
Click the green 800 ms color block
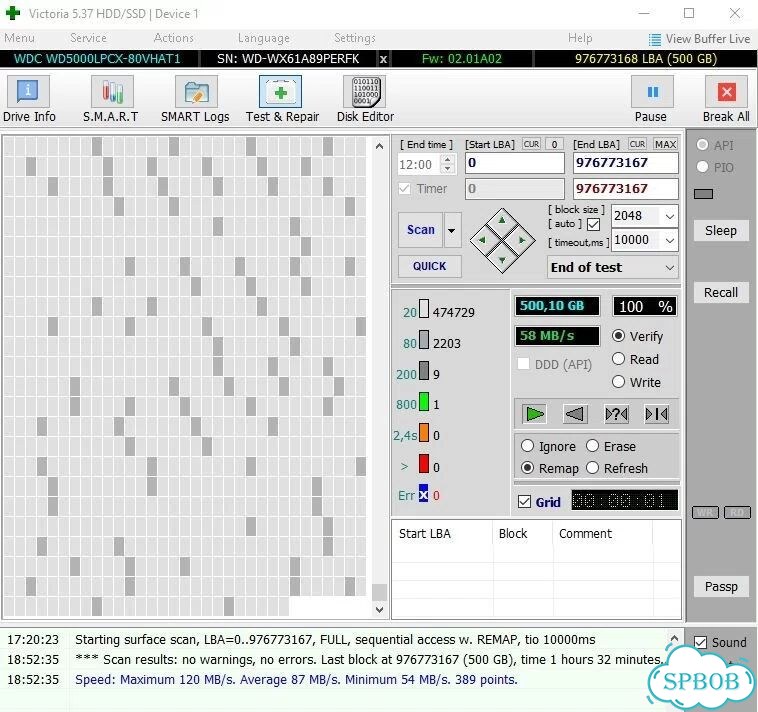point(423,402)
